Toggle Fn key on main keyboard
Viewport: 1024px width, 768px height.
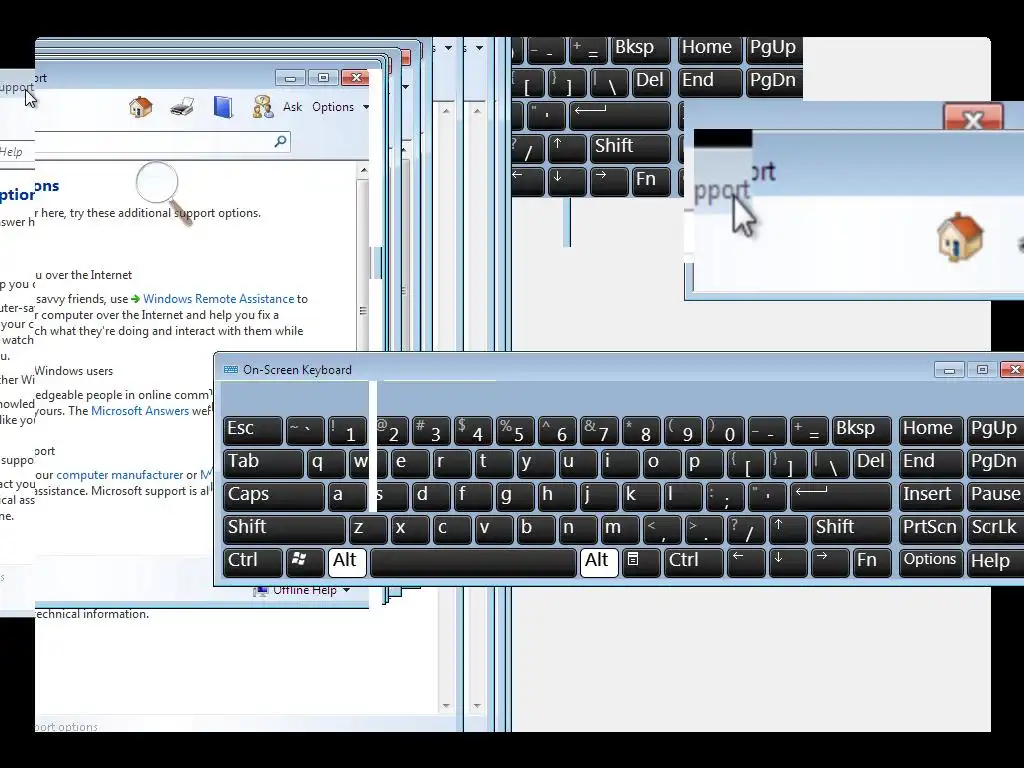pos(872,561)
